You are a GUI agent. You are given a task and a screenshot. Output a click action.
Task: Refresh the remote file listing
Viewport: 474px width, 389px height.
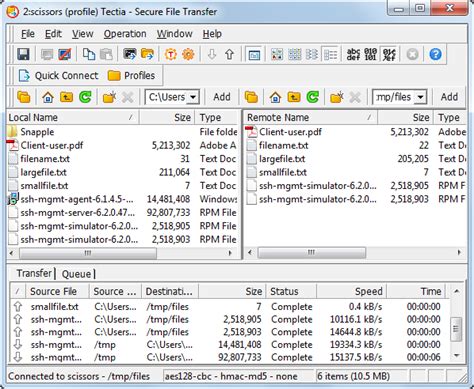pos(313,97)
